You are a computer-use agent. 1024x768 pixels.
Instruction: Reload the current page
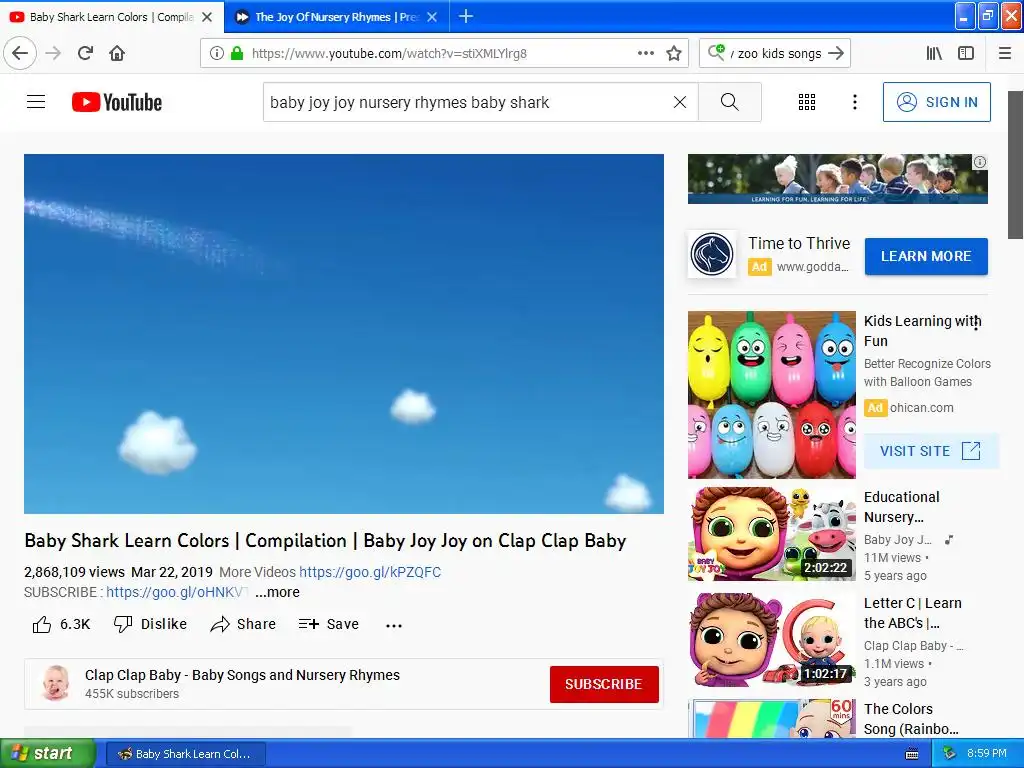coord(86,53)
